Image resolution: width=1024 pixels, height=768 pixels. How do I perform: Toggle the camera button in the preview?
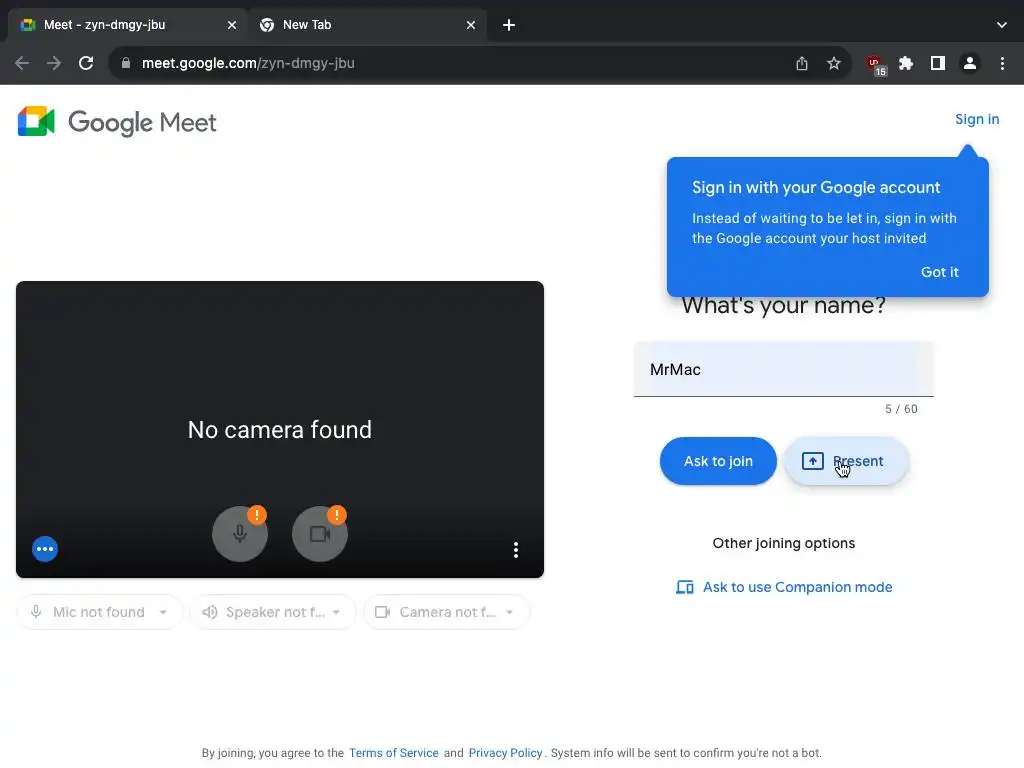click(x=319, y=534)
